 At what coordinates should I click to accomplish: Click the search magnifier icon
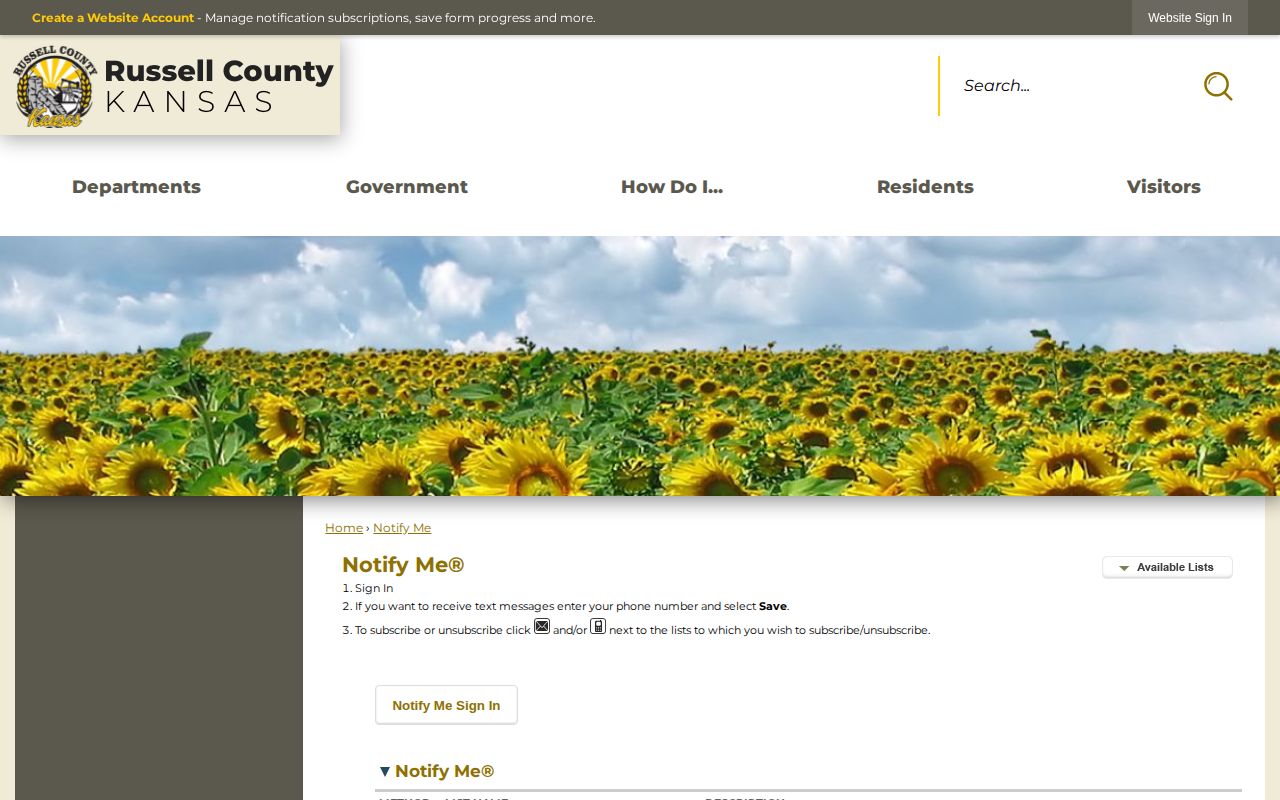(x=1217, y=86)
